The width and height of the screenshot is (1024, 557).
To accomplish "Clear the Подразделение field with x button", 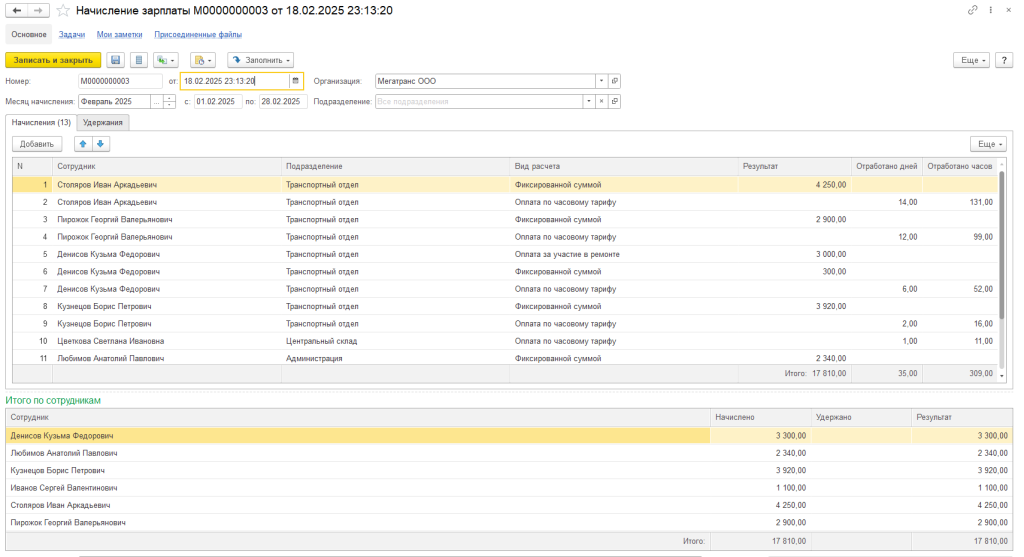I will [x=601, y=101].
